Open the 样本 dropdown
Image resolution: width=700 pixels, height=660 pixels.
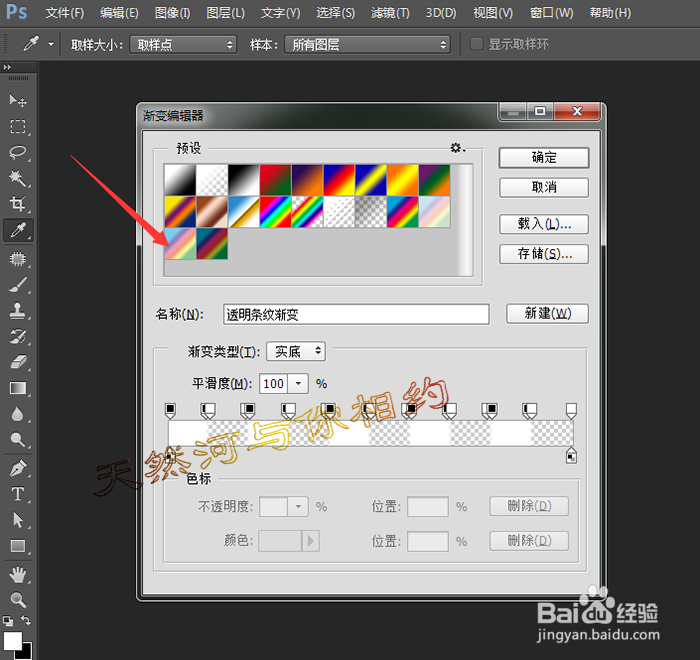pos(367,45)
